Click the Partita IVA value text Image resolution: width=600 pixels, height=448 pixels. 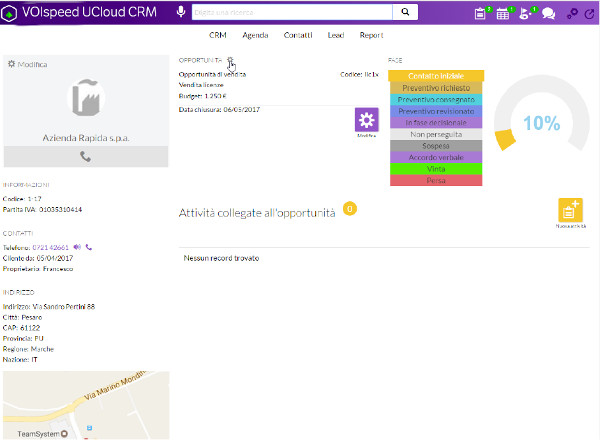tap(60, 209)
